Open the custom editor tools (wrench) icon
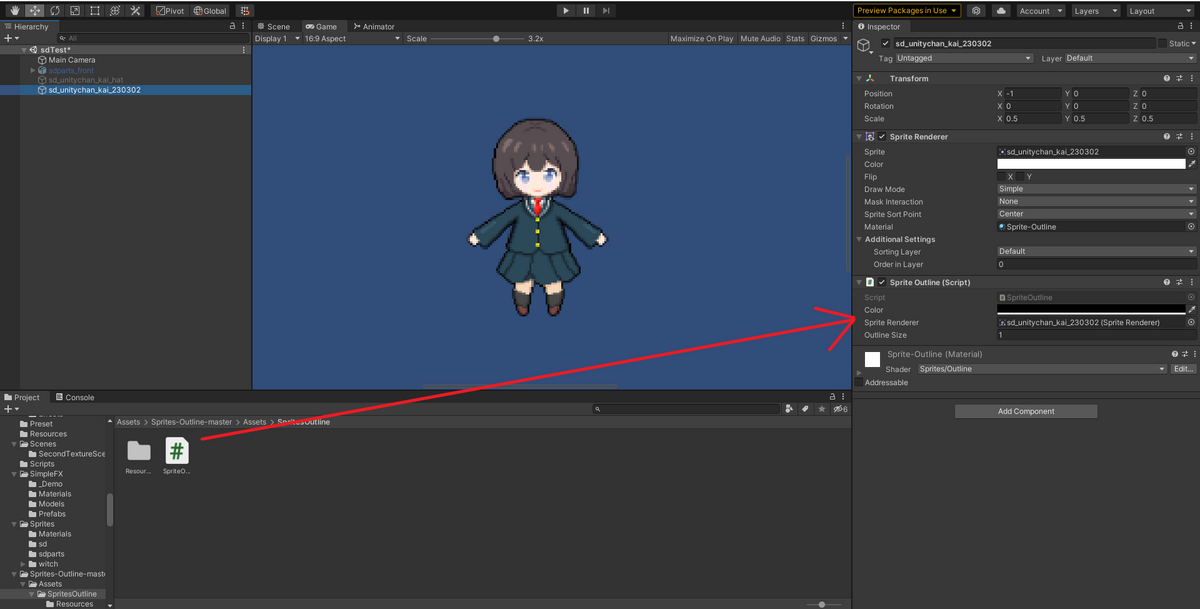 (135, 10)
